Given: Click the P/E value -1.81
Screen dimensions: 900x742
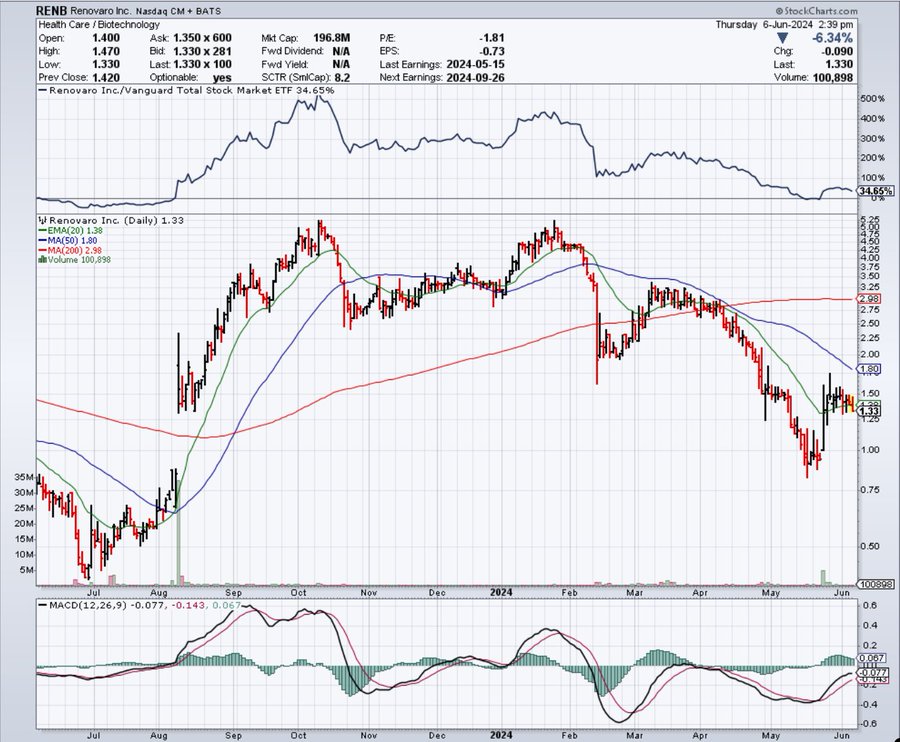Looking at the screenshot, I should coord(492,38).
